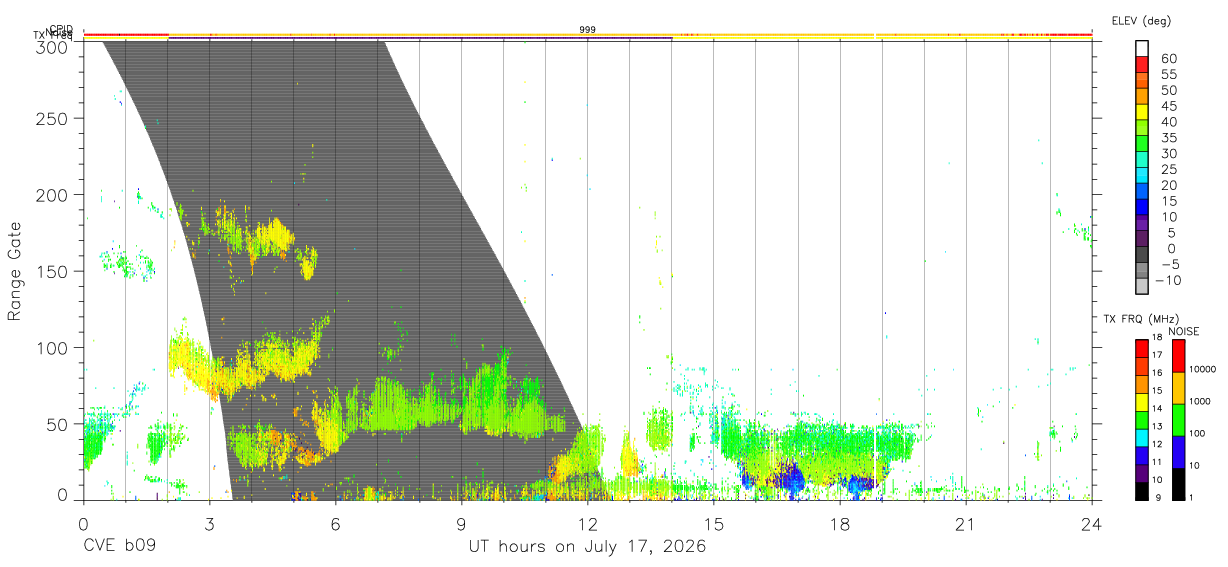This screenshot has height=567, width=1228.
Task: Pick the red top segment of TX FRQ bar
Action: pyautogui.click(x=1141, y=348)
